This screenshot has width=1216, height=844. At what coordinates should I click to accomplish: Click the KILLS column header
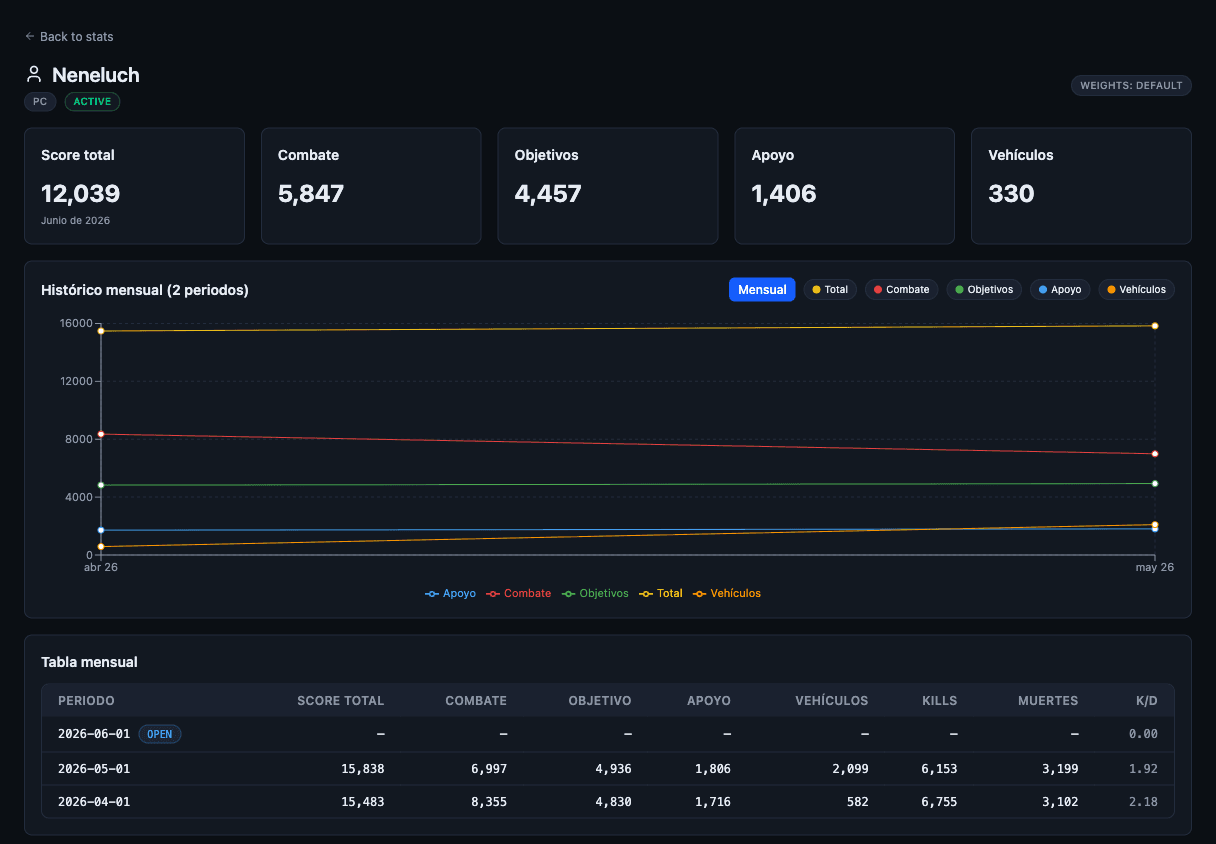click(940, 701)
